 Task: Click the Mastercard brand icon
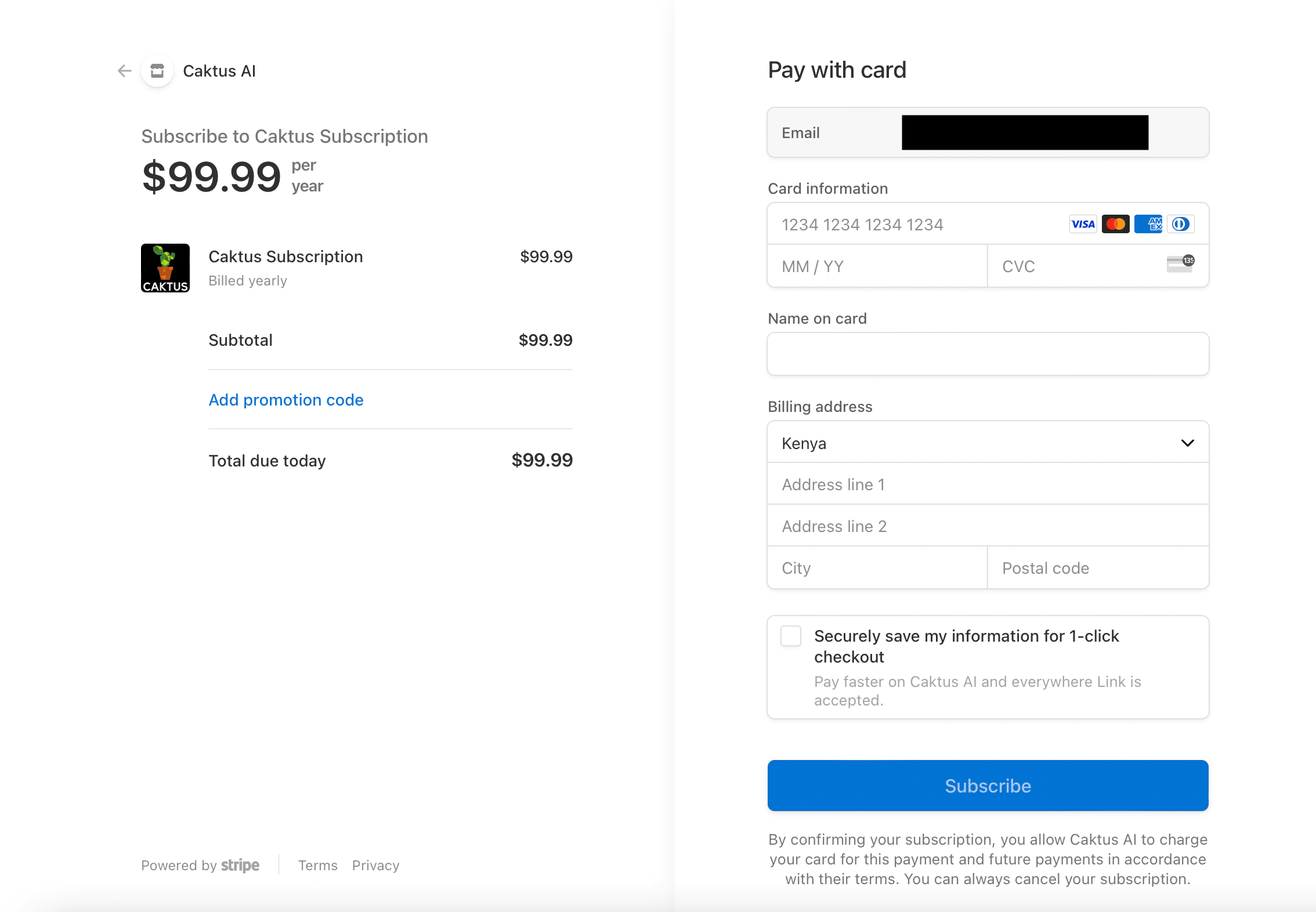(x=1115, y=225)
